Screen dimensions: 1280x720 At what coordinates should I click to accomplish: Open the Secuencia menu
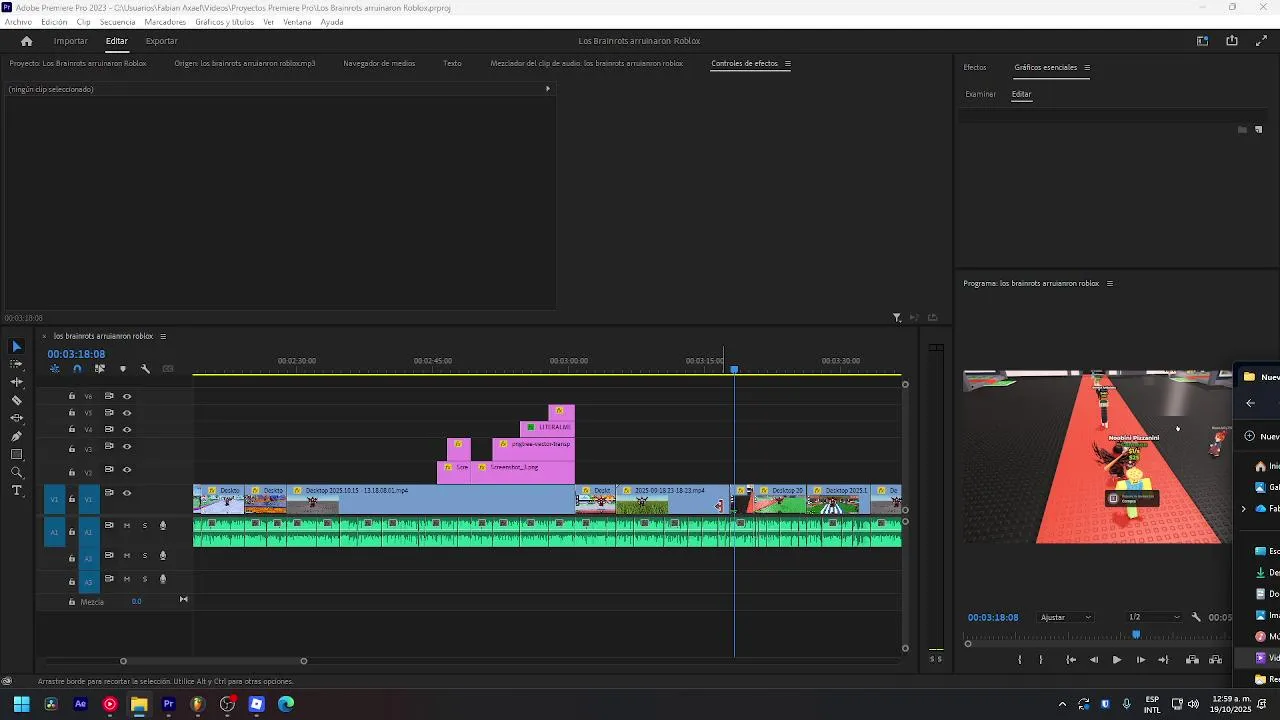click(118, 22)
